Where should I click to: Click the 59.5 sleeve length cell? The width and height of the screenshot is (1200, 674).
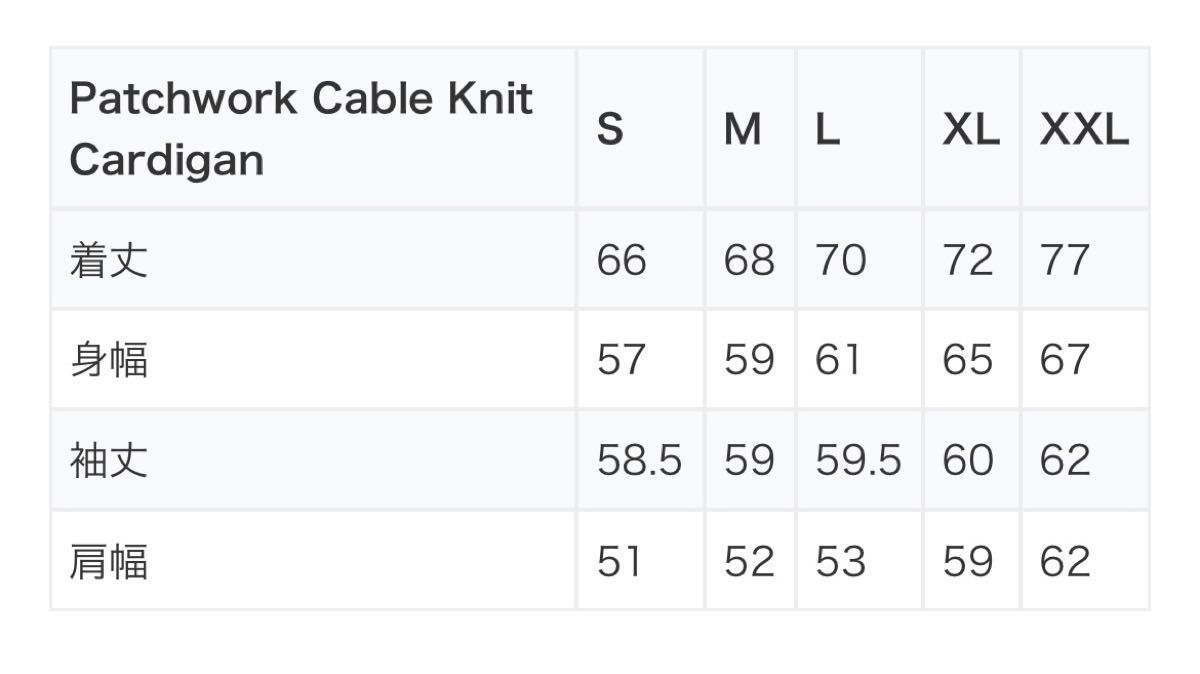pyautogui.click(x=859, y=460)
